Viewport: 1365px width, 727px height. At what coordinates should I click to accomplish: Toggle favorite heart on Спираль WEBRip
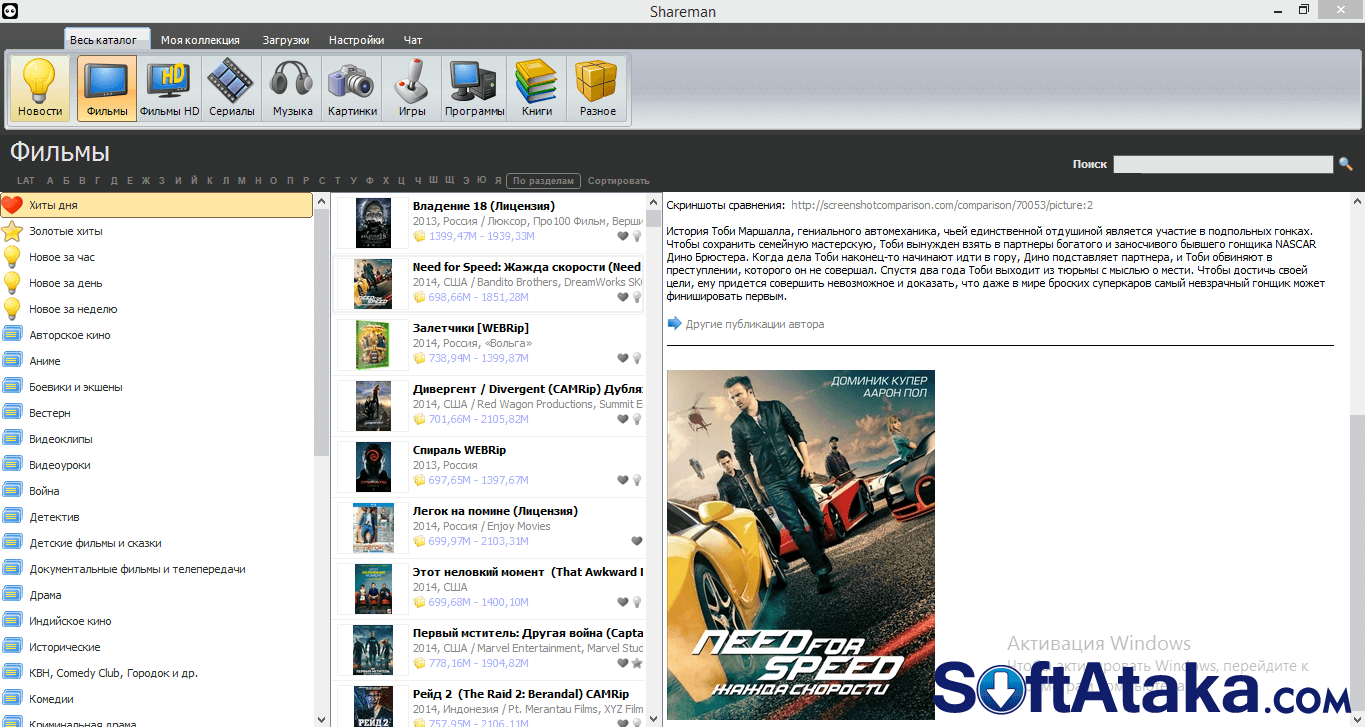click(622, 480)
